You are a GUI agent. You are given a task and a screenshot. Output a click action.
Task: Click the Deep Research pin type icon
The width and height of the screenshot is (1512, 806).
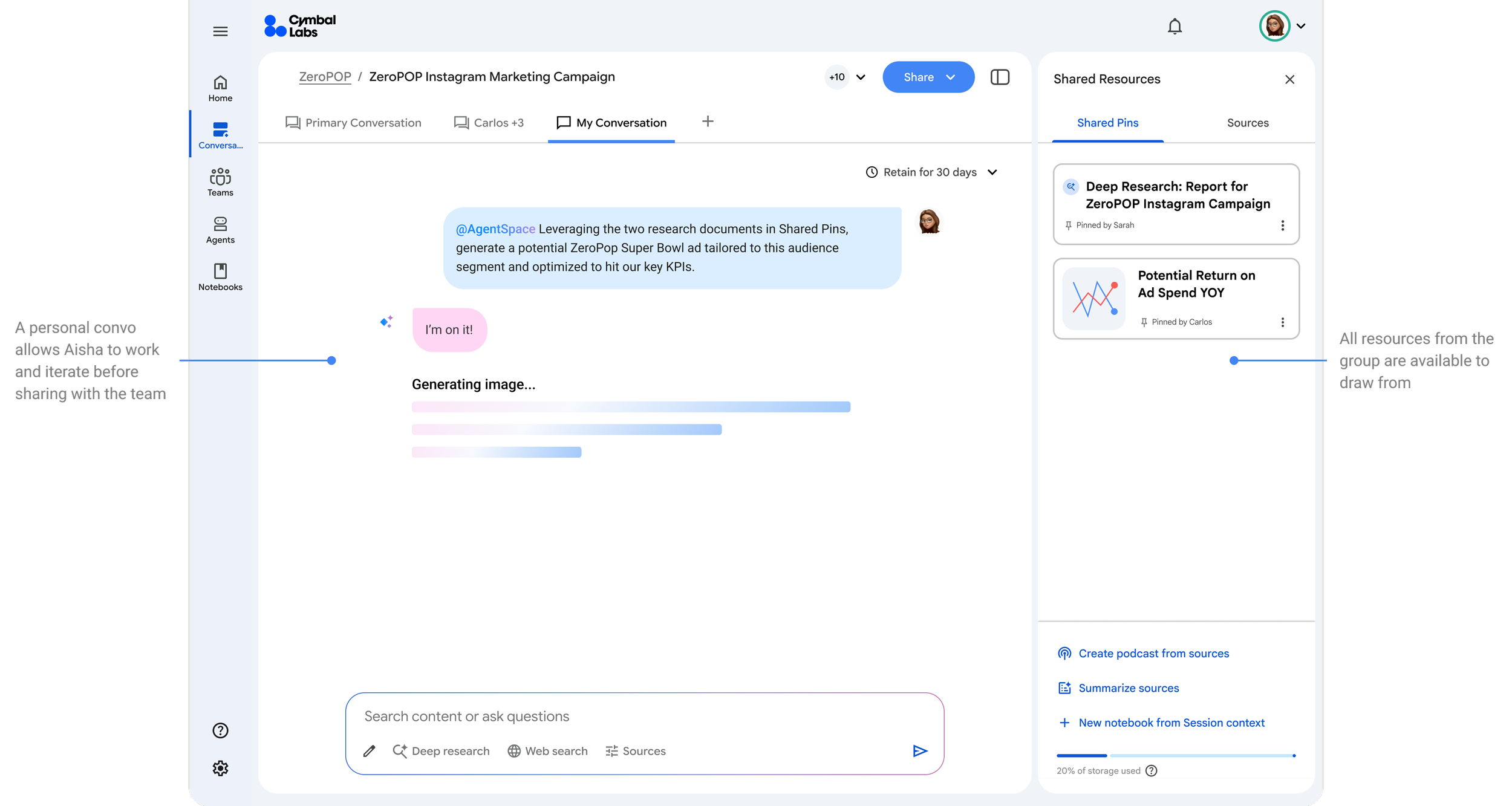click(1070, 187)
